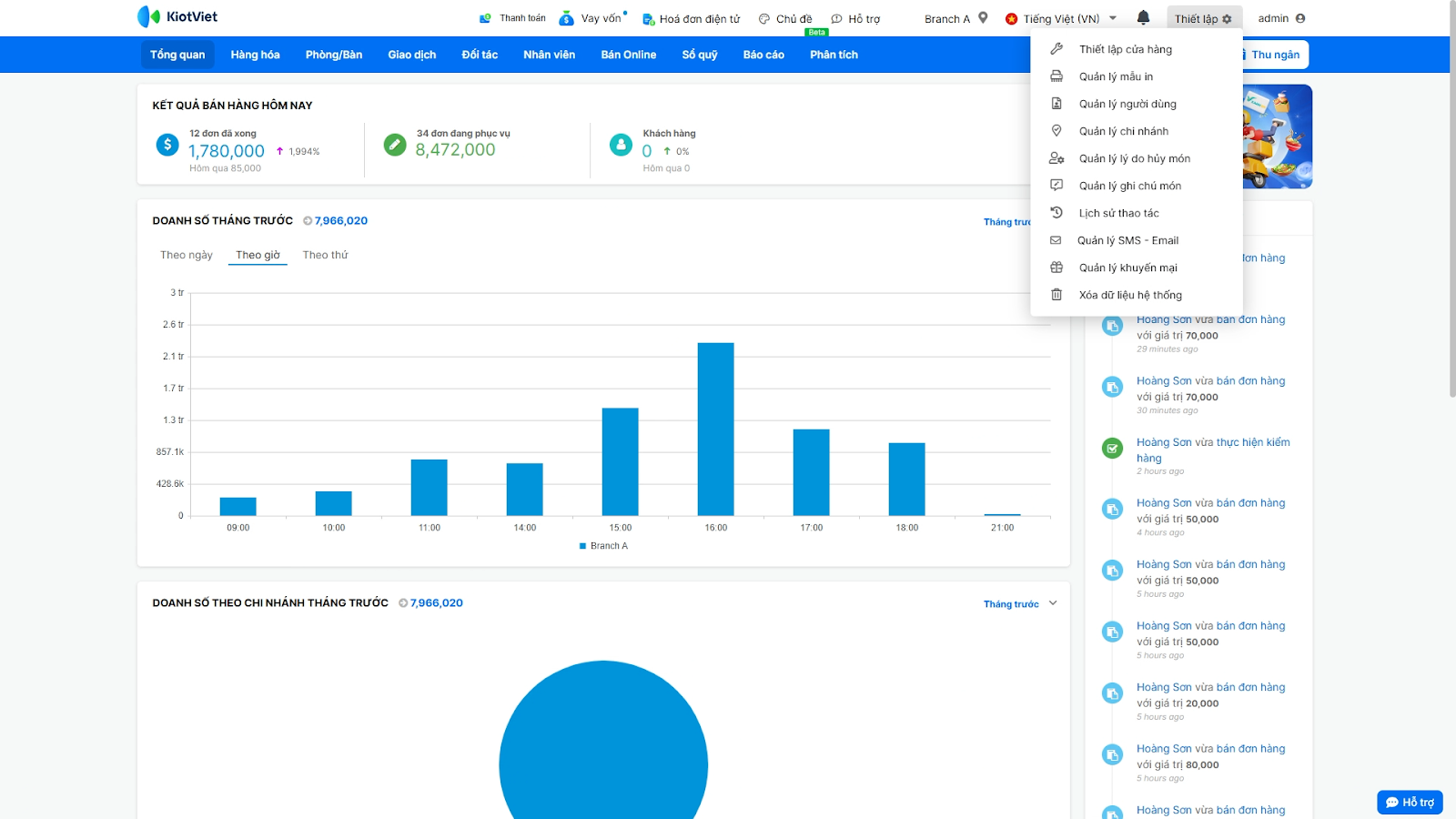The image size is (1456, 819).
Task: Choose Xóa dữ liệu hệ thống option
Action: (x=1130, y=295)
